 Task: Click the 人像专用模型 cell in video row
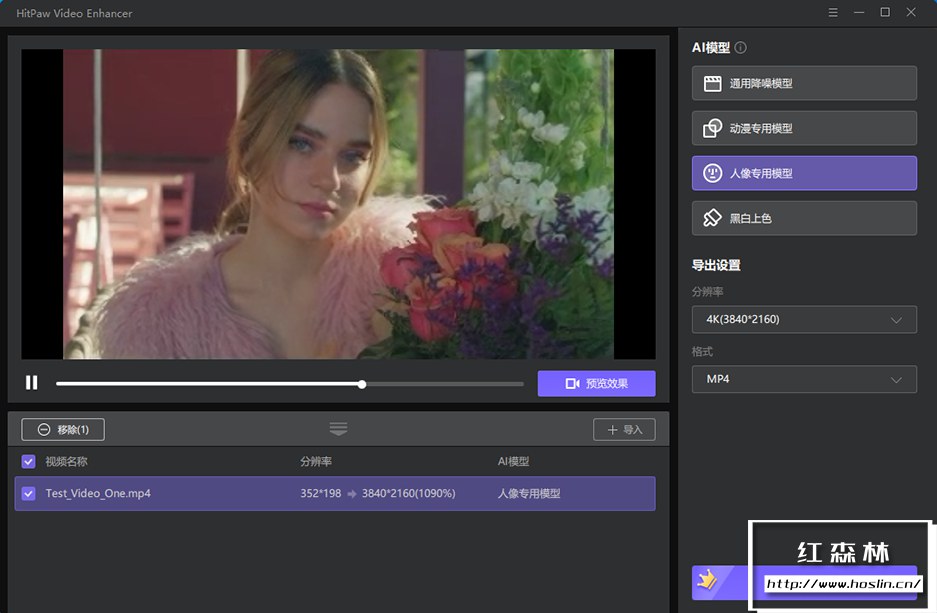click(529, 494)
